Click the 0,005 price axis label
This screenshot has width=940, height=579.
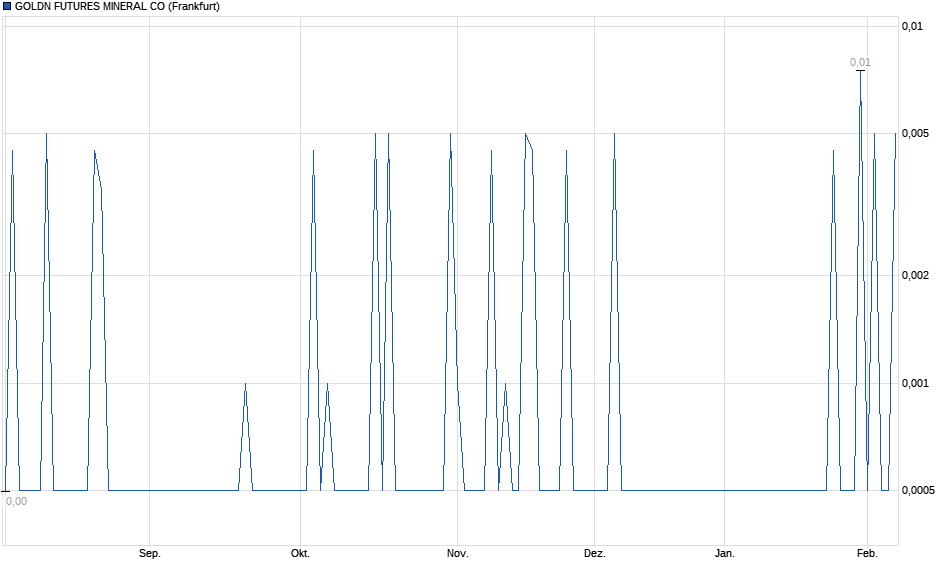pos(915,133)
